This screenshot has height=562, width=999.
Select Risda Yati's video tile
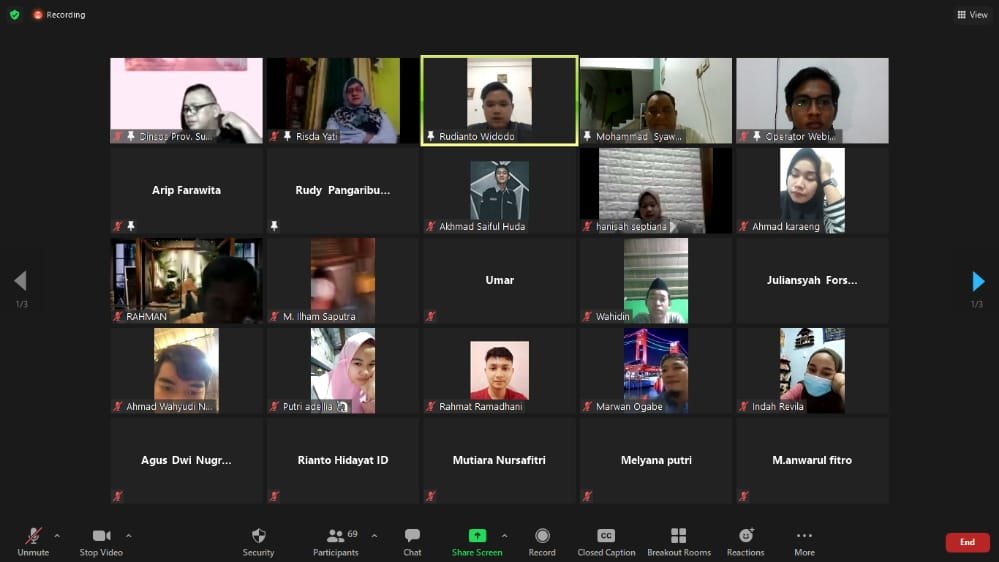[343, 101]
